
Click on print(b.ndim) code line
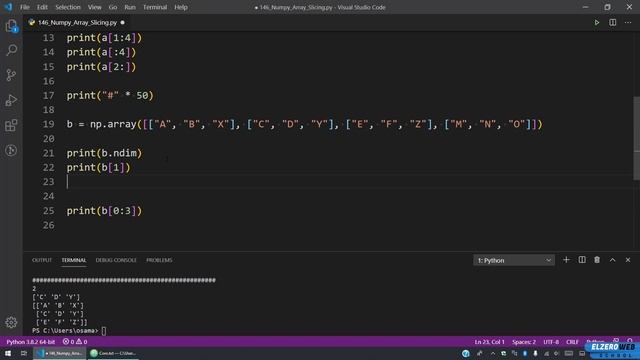pos(104,153)
